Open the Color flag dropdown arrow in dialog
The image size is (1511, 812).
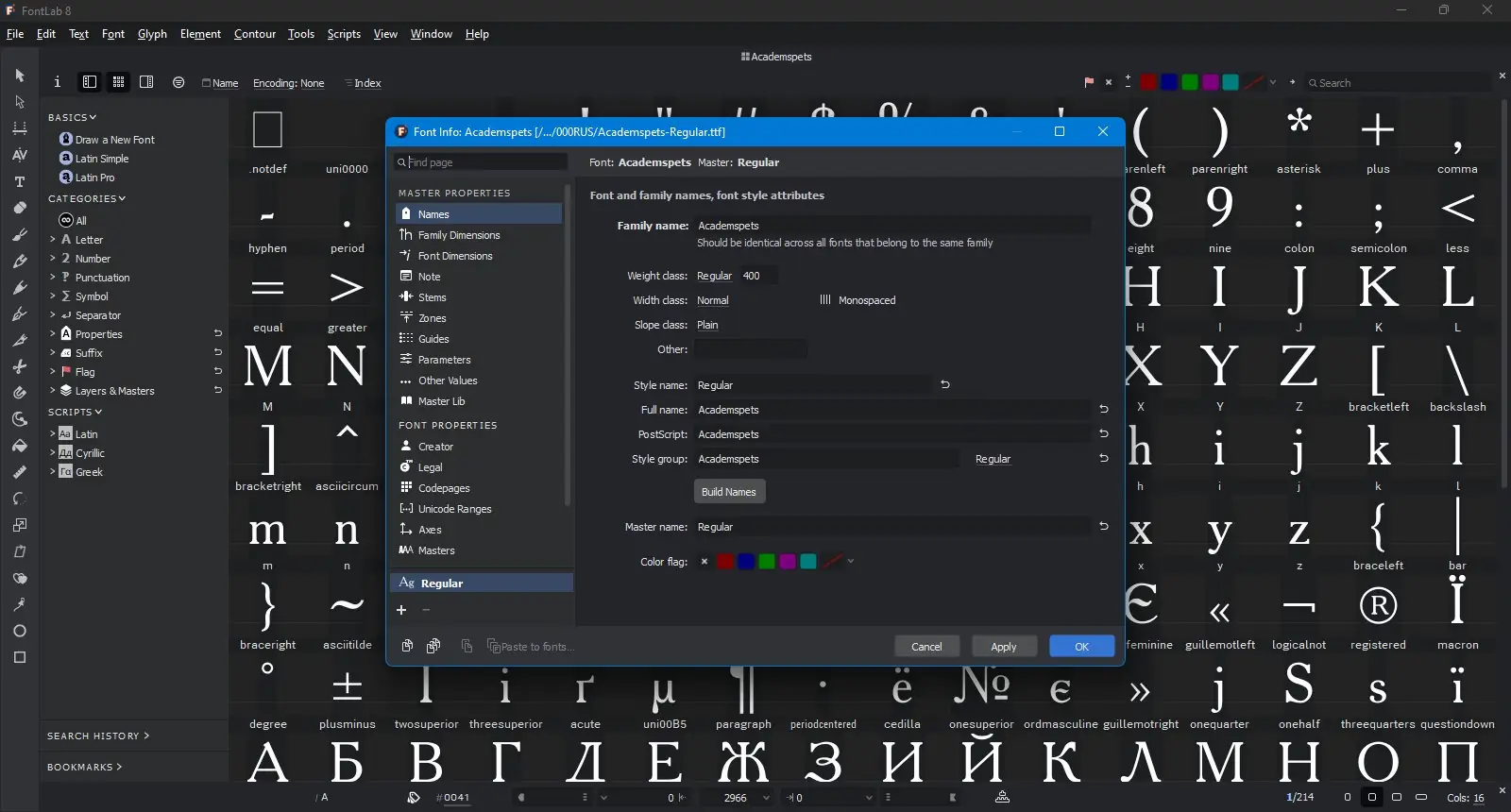coord(851,562)
